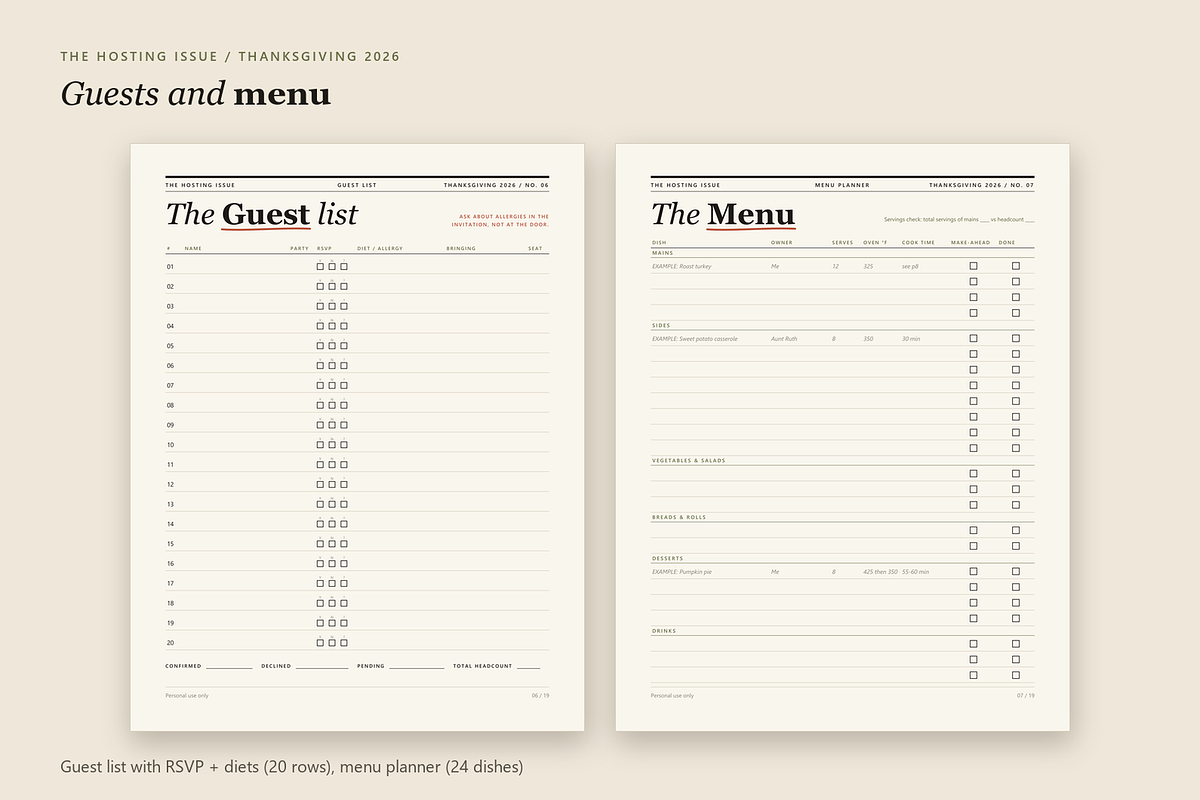Click the VEGETABLES & SALADS section label
This screenshot has height=800, width=1200.
click(x=688, y=460)
